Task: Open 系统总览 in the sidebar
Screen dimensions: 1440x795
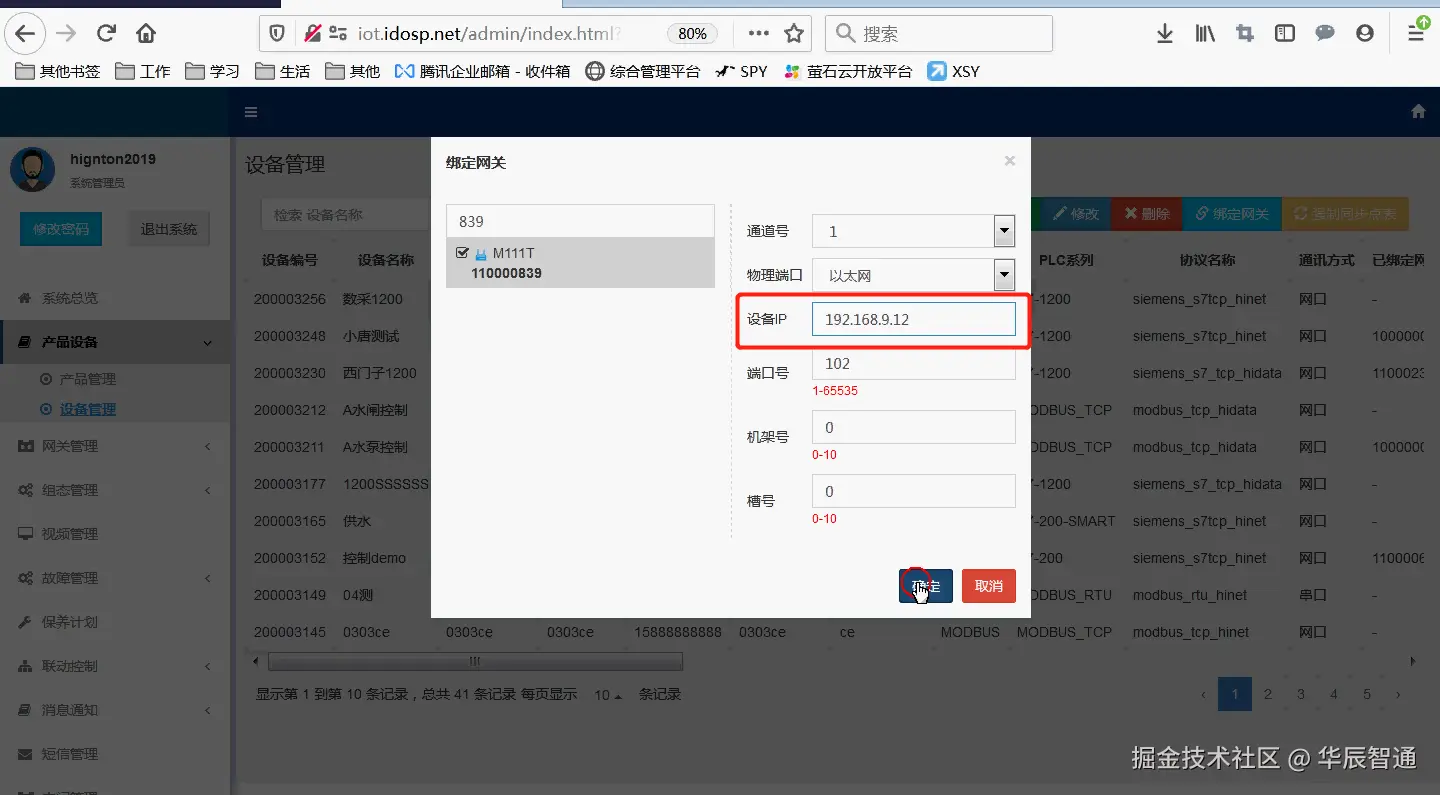Action: pos(115,298)
